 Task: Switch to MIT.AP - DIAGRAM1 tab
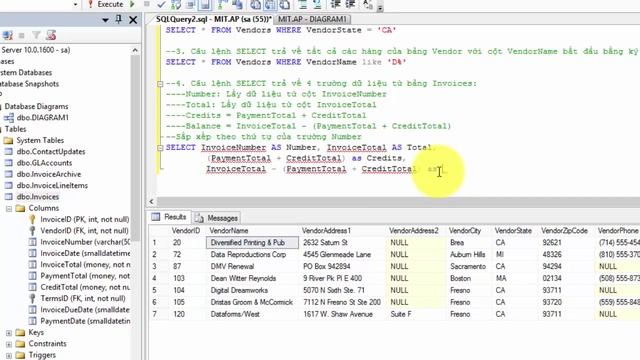tap(312, 19)
